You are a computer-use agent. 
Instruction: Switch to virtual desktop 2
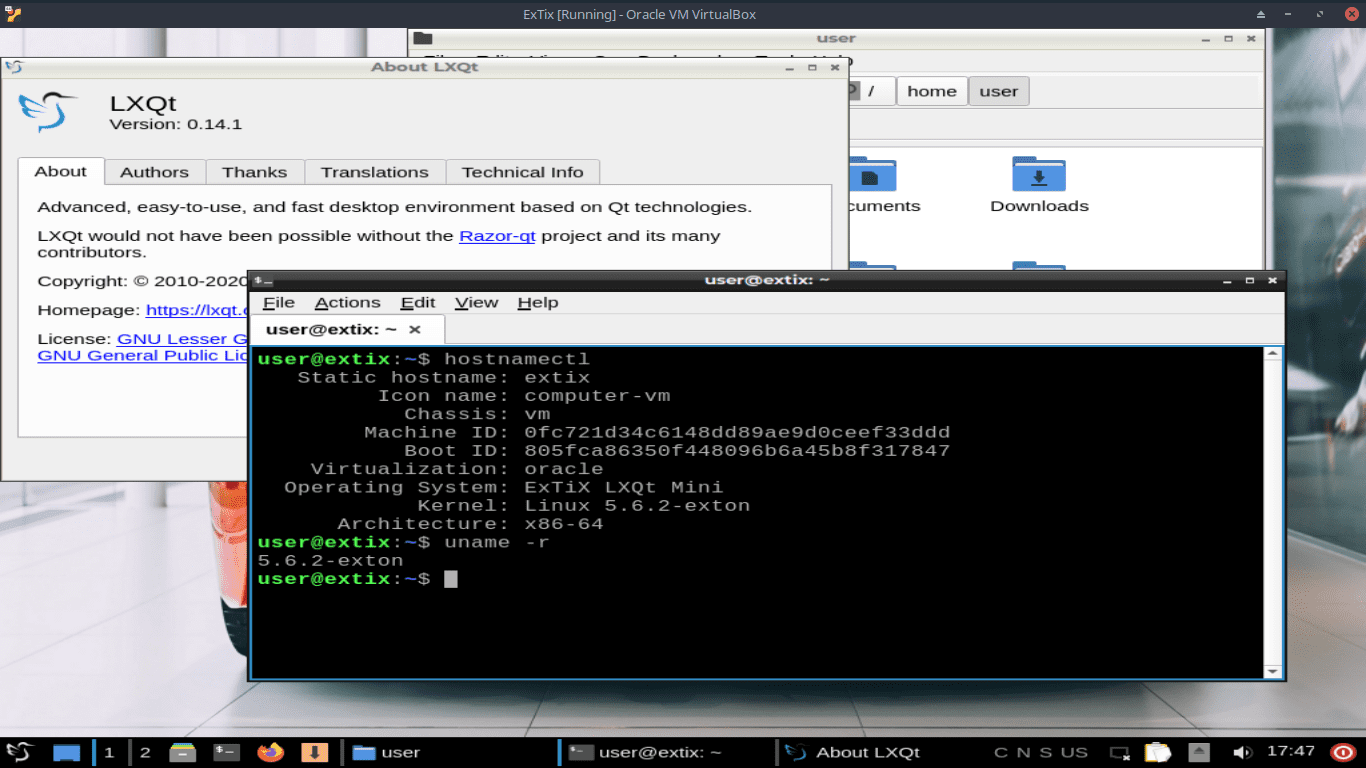[145, 752]
